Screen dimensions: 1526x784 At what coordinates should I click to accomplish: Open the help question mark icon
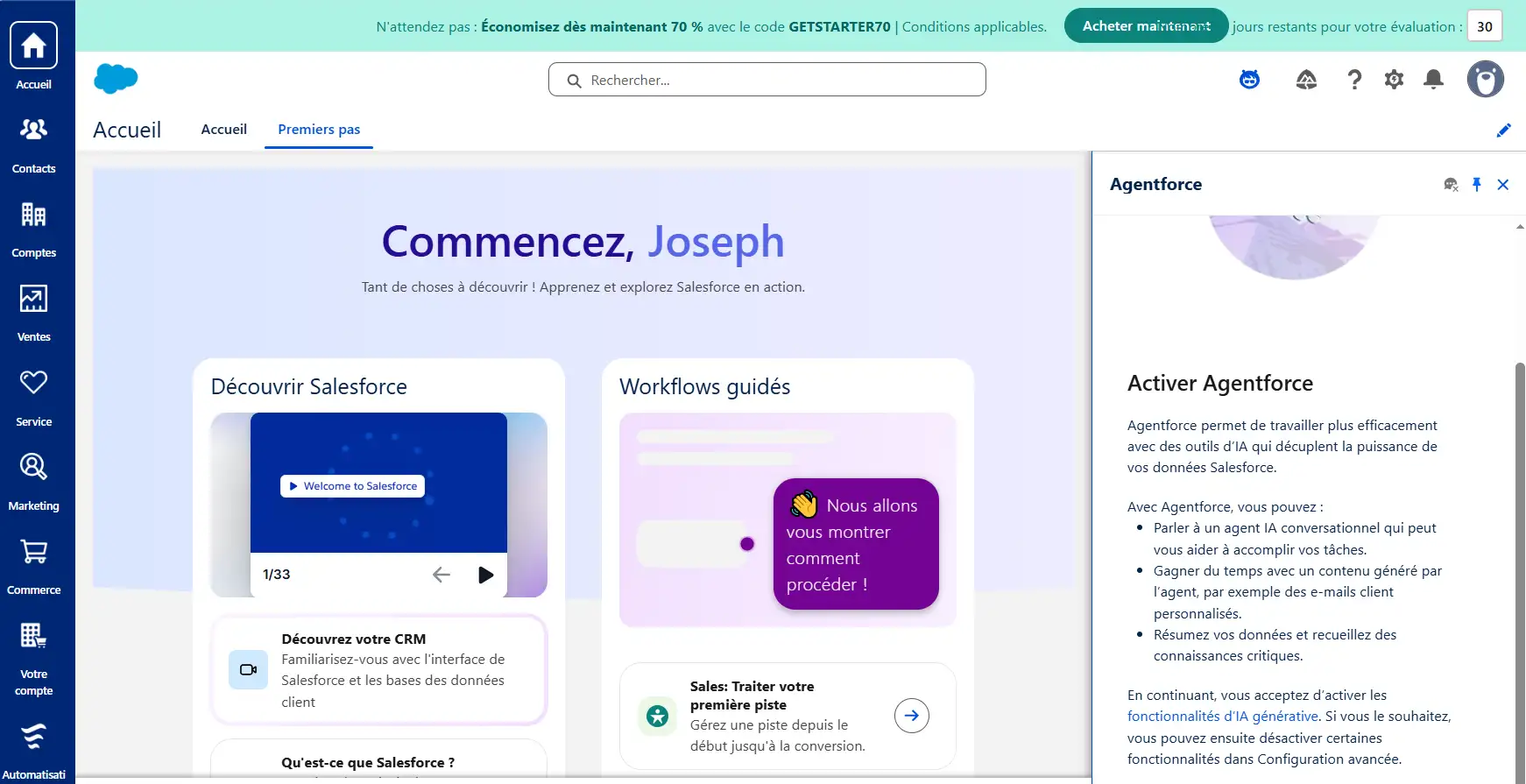coord(1354,80)
